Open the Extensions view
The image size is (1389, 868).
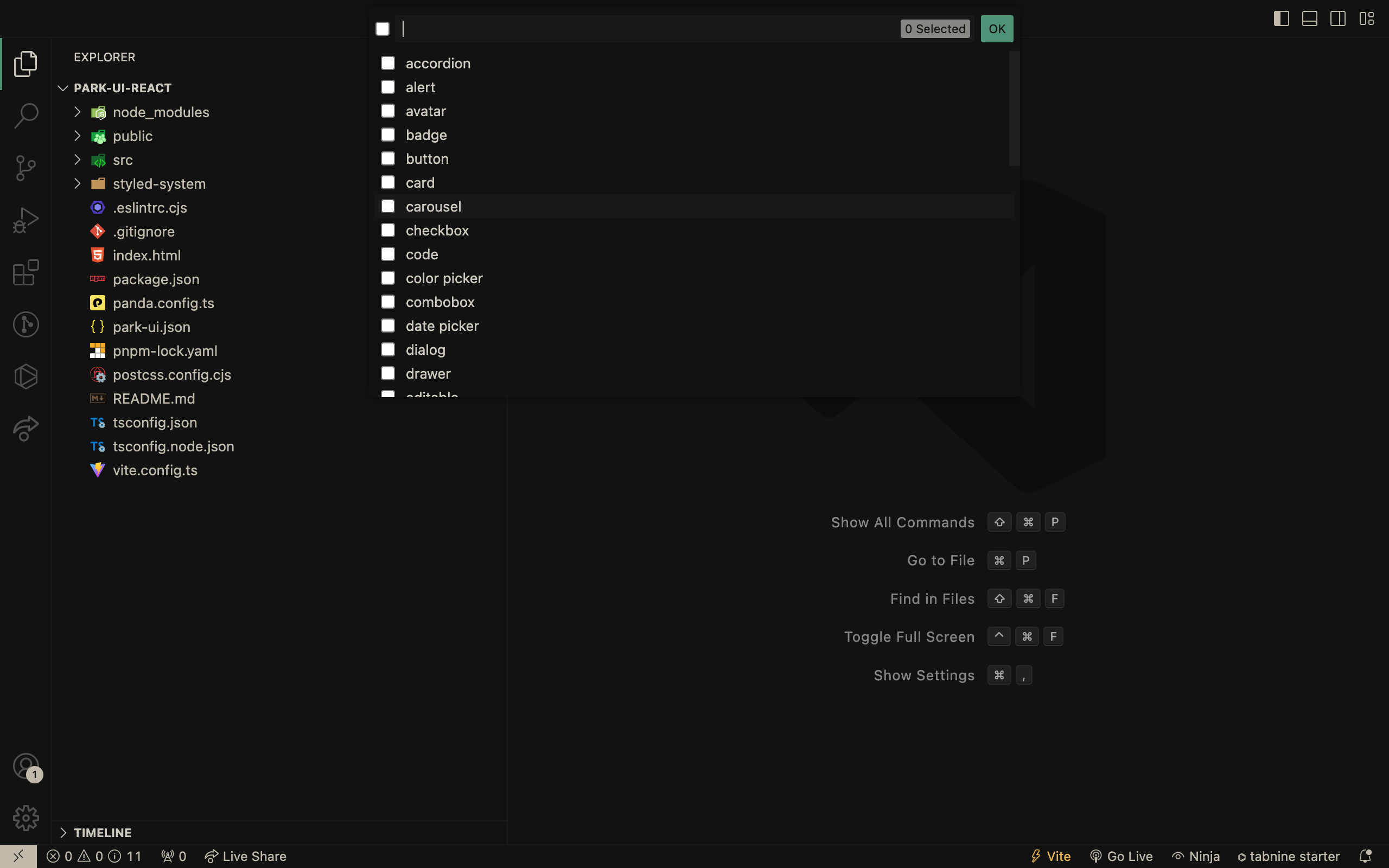click(x=26, y=273)
